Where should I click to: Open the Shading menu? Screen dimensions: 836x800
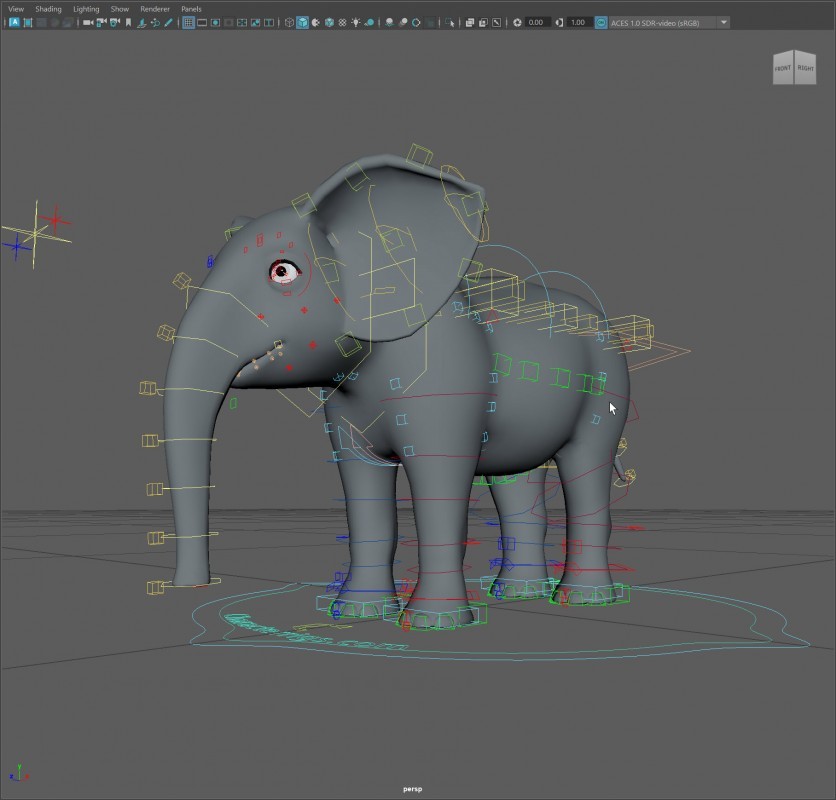[48, 9]
